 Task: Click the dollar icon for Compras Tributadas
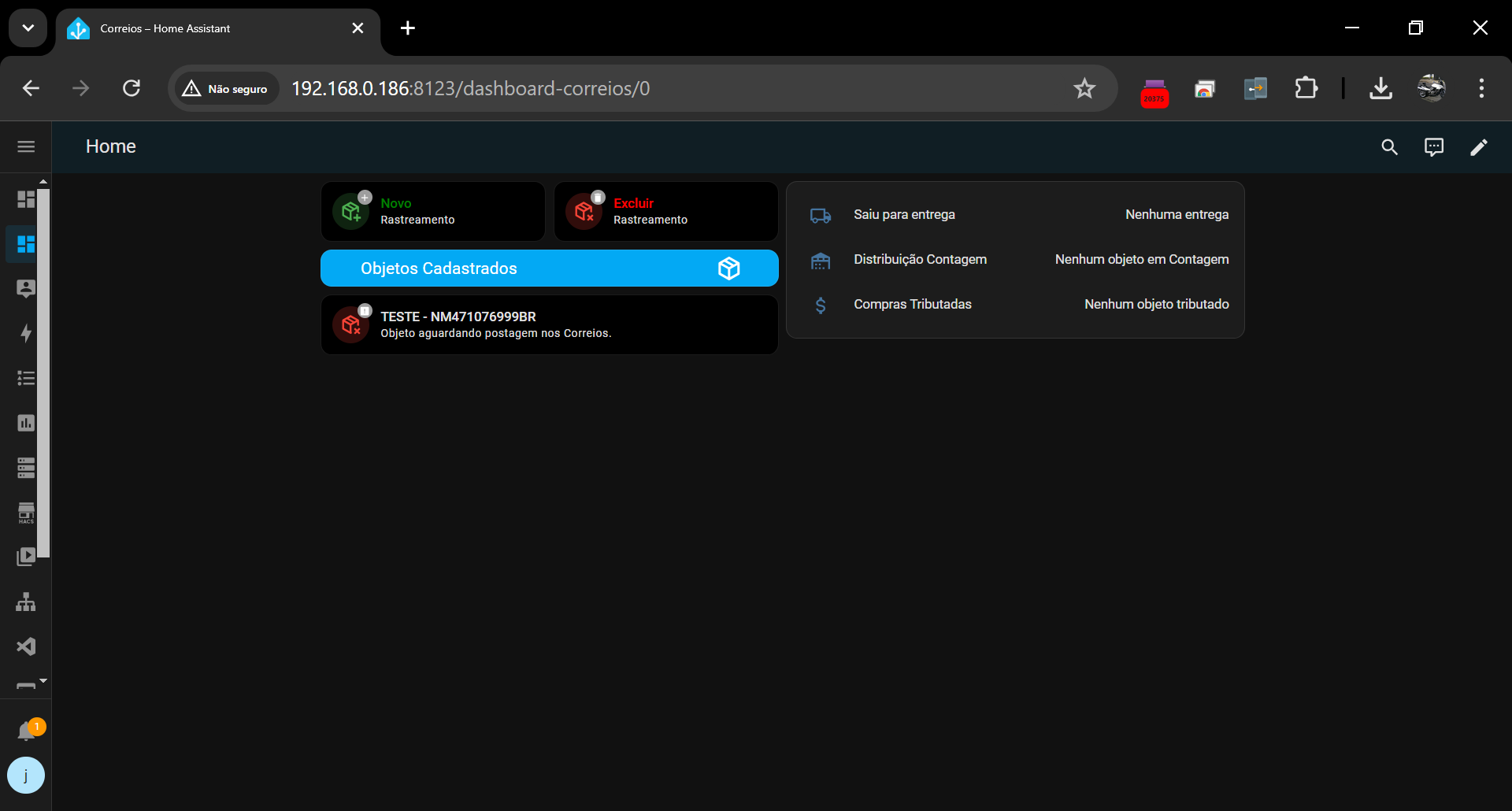[x=821, y=305]
